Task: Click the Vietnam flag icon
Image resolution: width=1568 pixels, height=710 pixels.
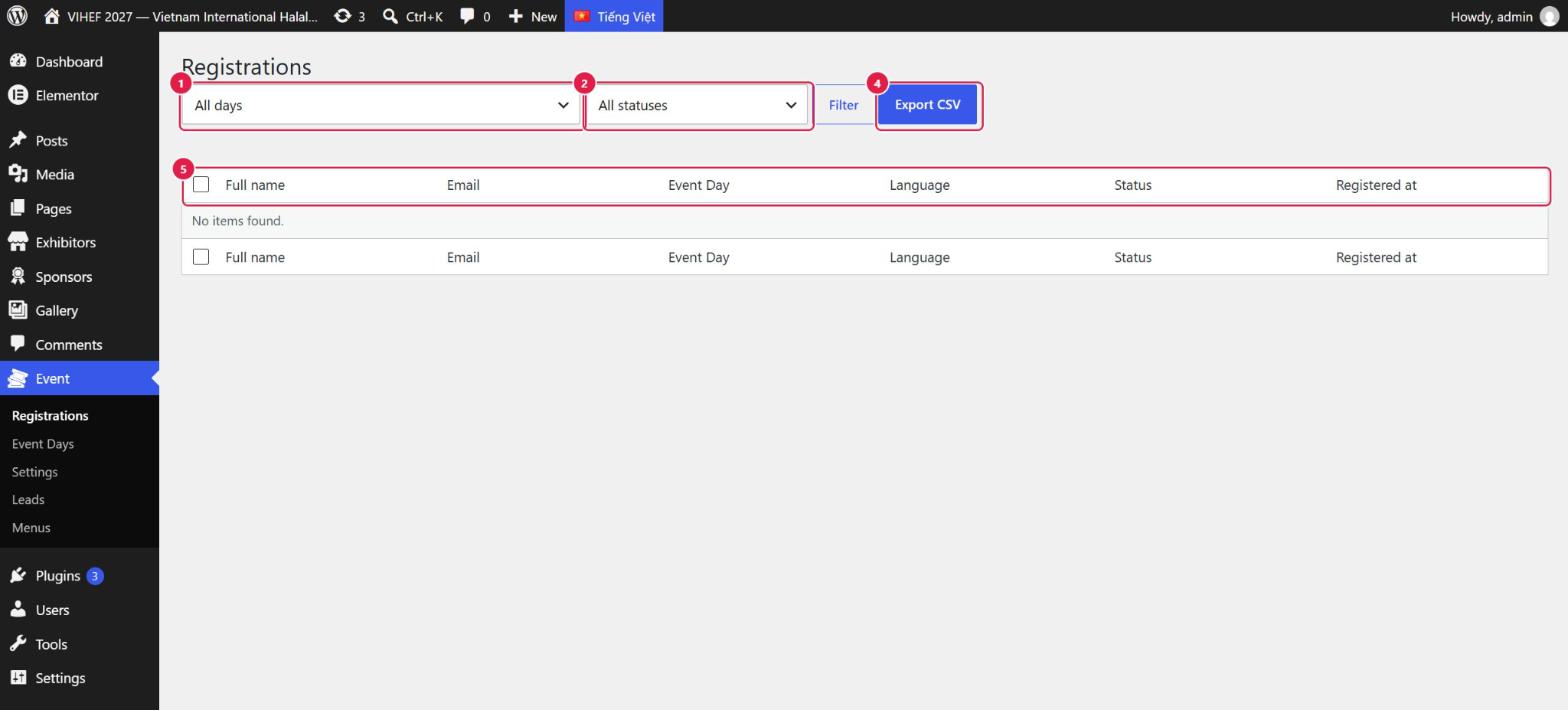Action: click(x=581, y=16)
